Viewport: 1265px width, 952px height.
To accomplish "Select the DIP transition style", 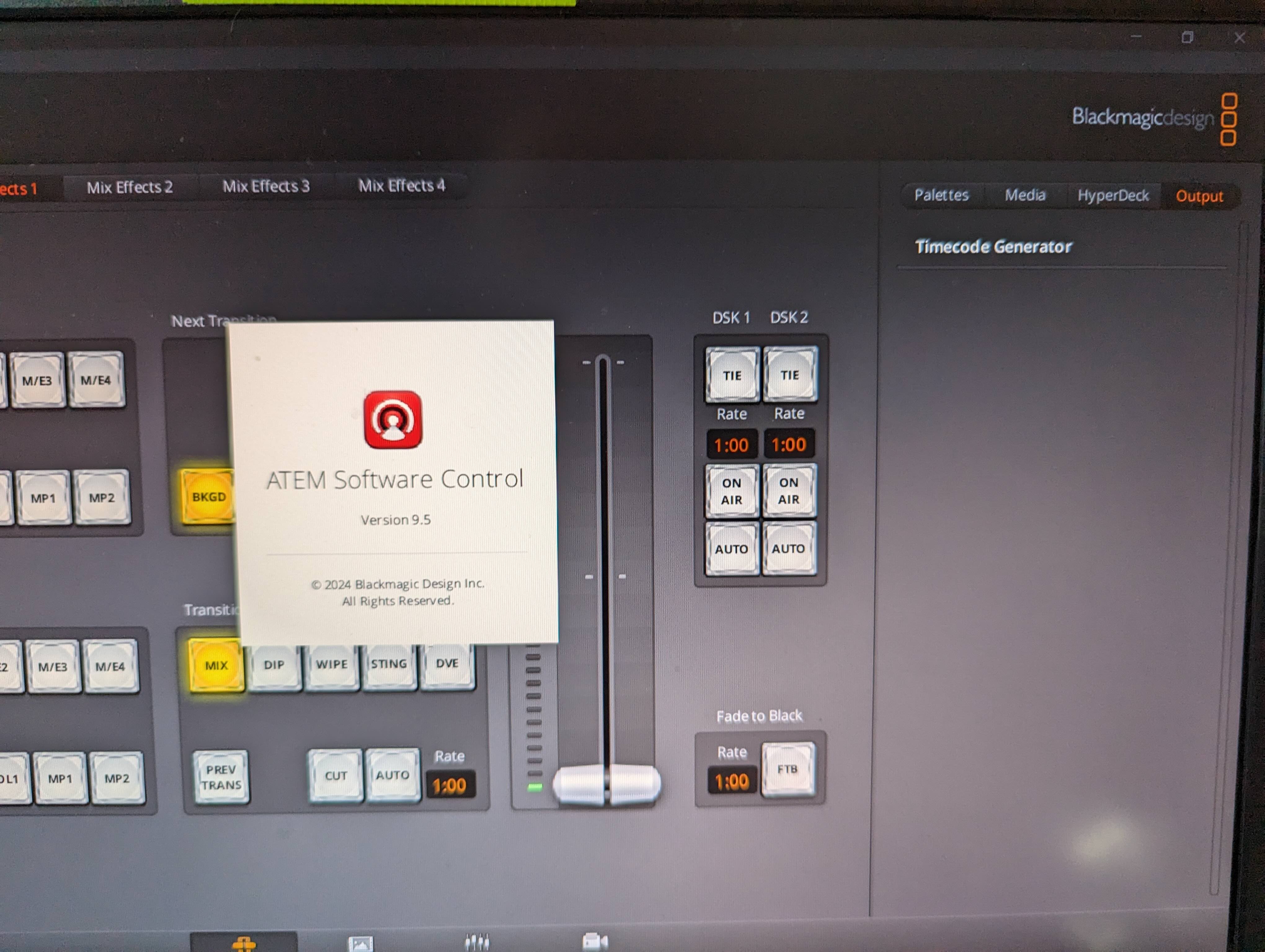I will pyautogui.click(x=274, y=665).
